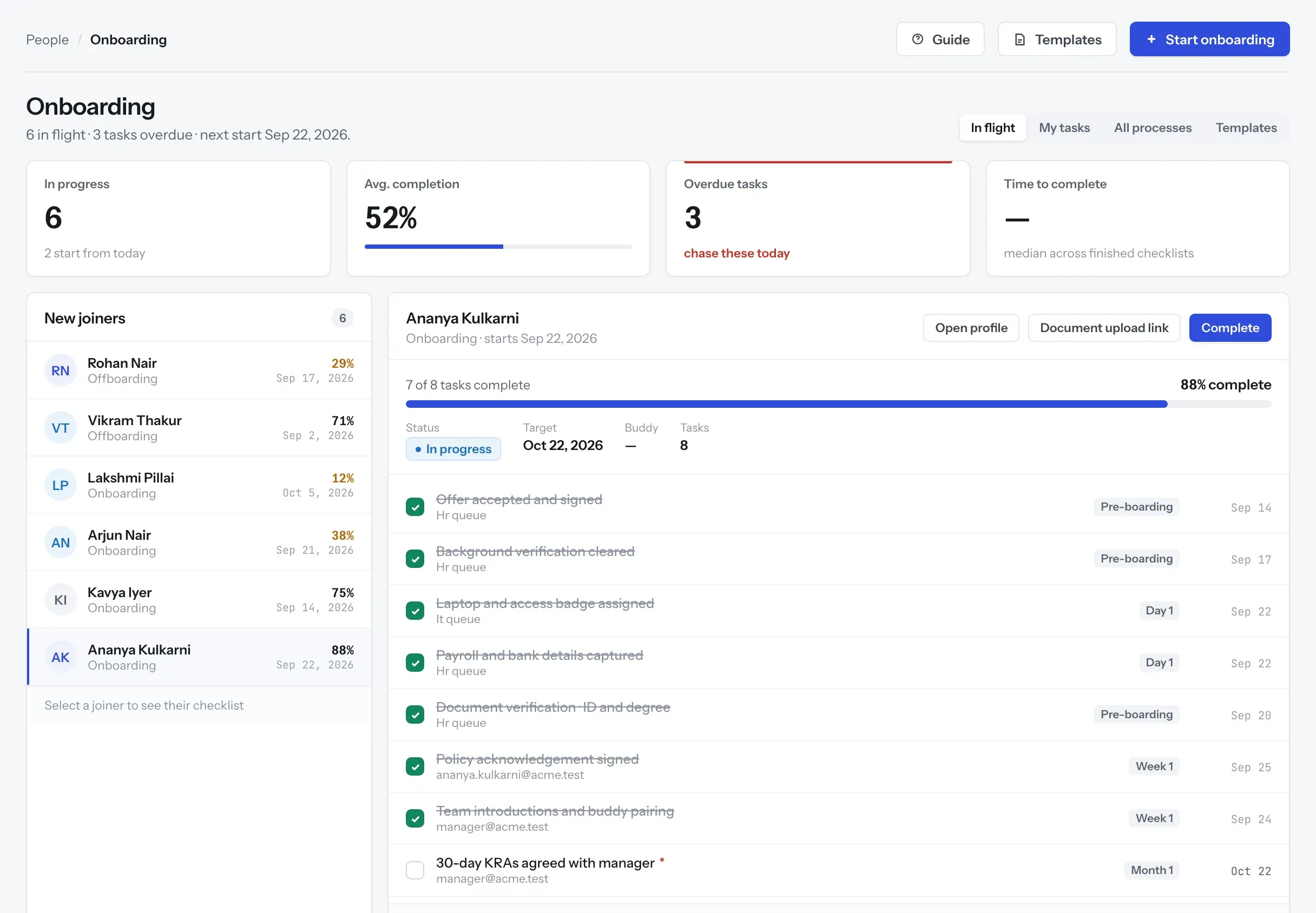Click the plus icon on Start onboarding
The image size is (1316, 913).
coord(1151,39)
